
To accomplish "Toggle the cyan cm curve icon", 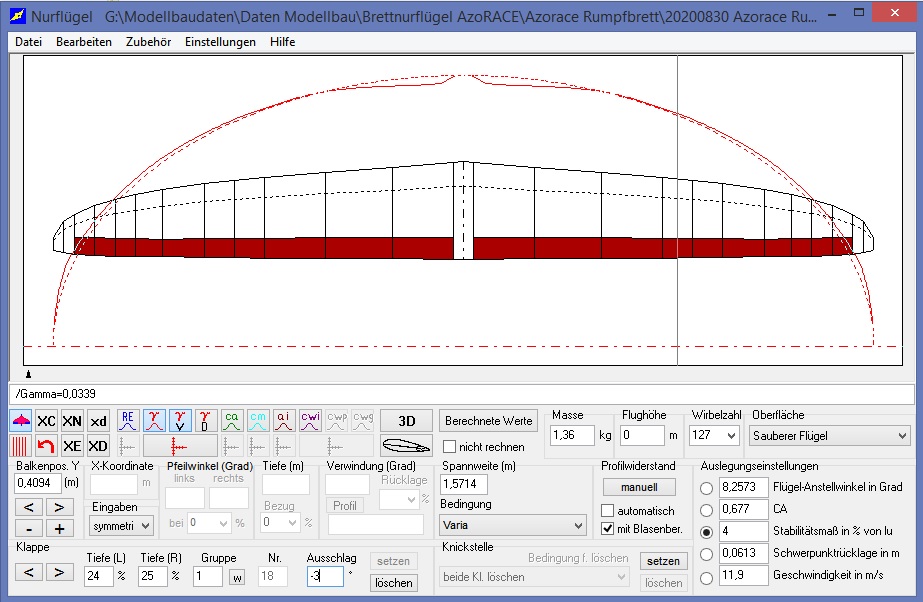I will pos(258,421).
